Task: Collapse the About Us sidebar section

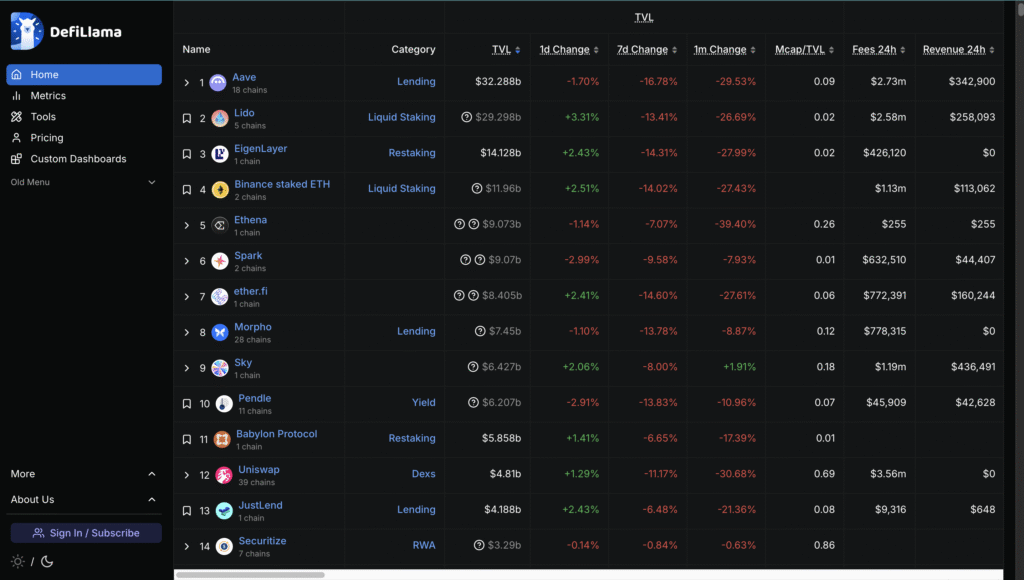Action: (x=152, y=500)
